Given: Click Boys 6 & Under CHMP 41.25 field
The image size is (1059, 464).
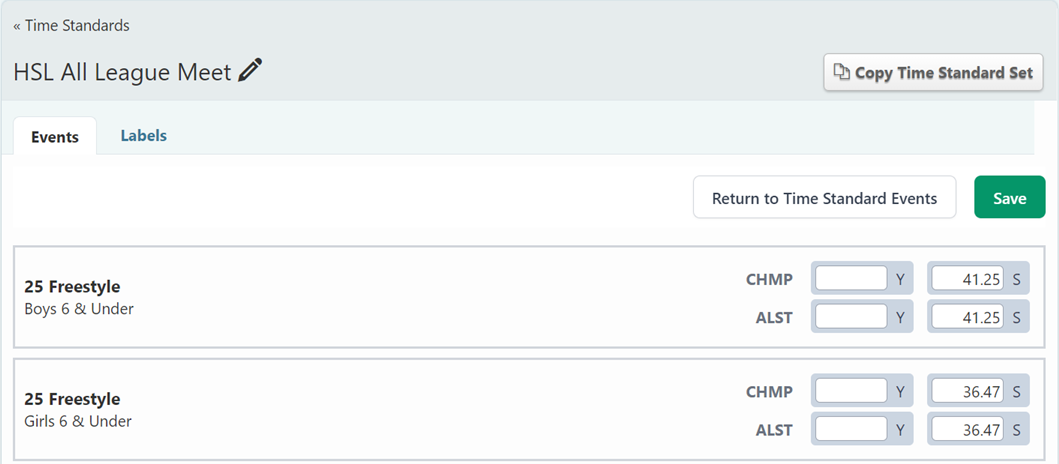Looking at the screenshot, I should (x=967, y=280).
